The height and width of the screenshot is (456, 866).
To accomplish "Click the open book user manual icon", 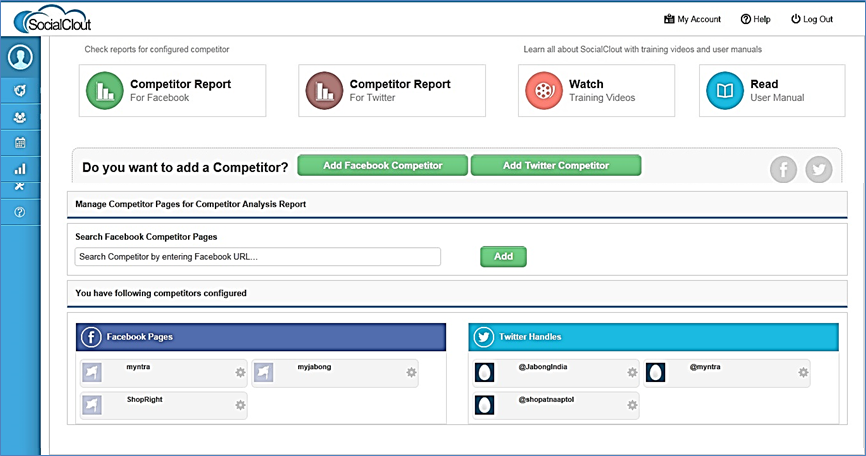I will 725,91.
